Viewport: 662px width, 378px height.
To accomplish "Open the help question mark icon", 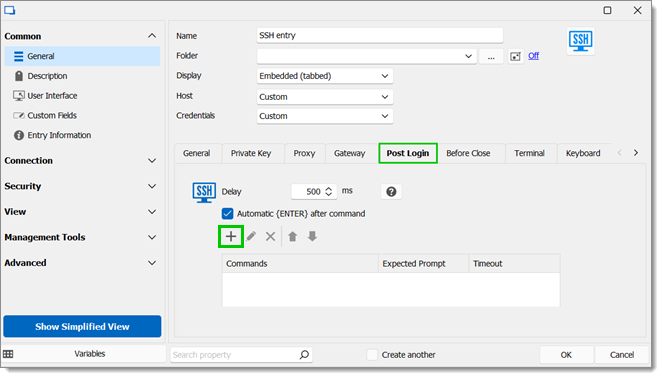I will coord(391,192).
